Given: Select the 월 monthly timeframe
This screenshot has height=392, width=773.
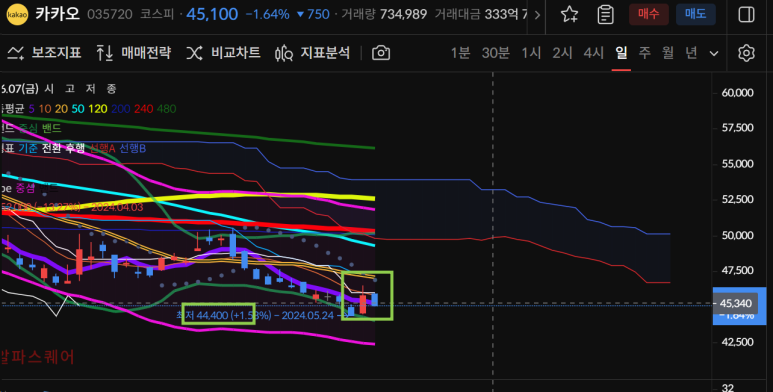Looking at the screenshot, I should pyautogui.click(x=668, y=53).
